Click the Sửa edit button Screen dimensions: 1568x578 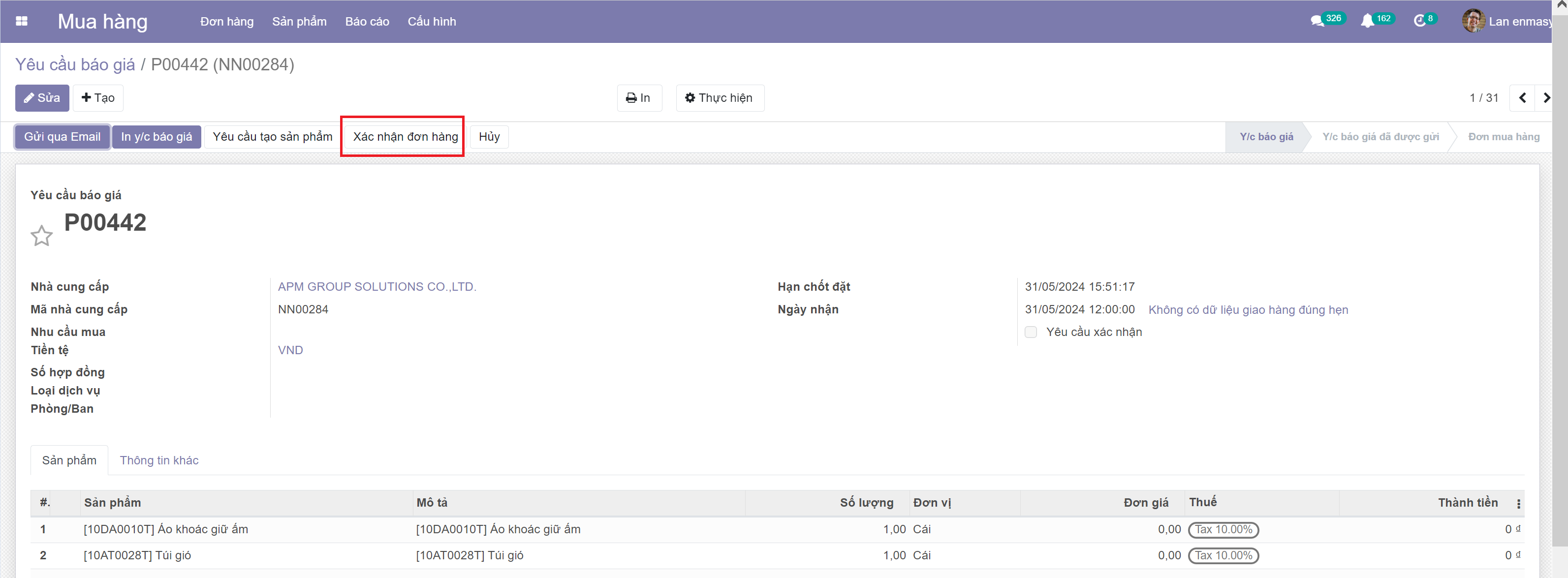(x=42, y=98)
